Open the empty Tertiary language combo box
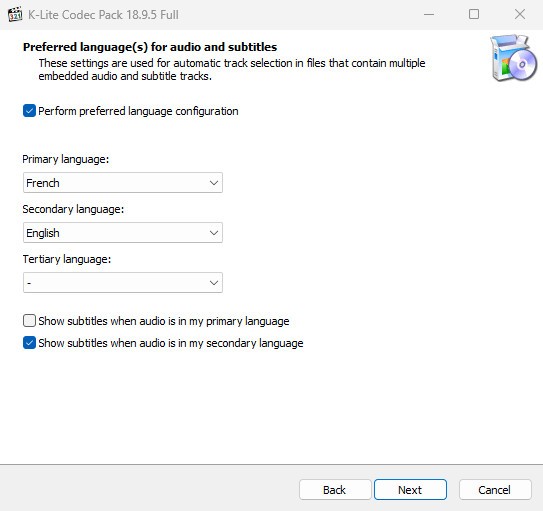Viewport: 543px width, 511px height. 123,283
